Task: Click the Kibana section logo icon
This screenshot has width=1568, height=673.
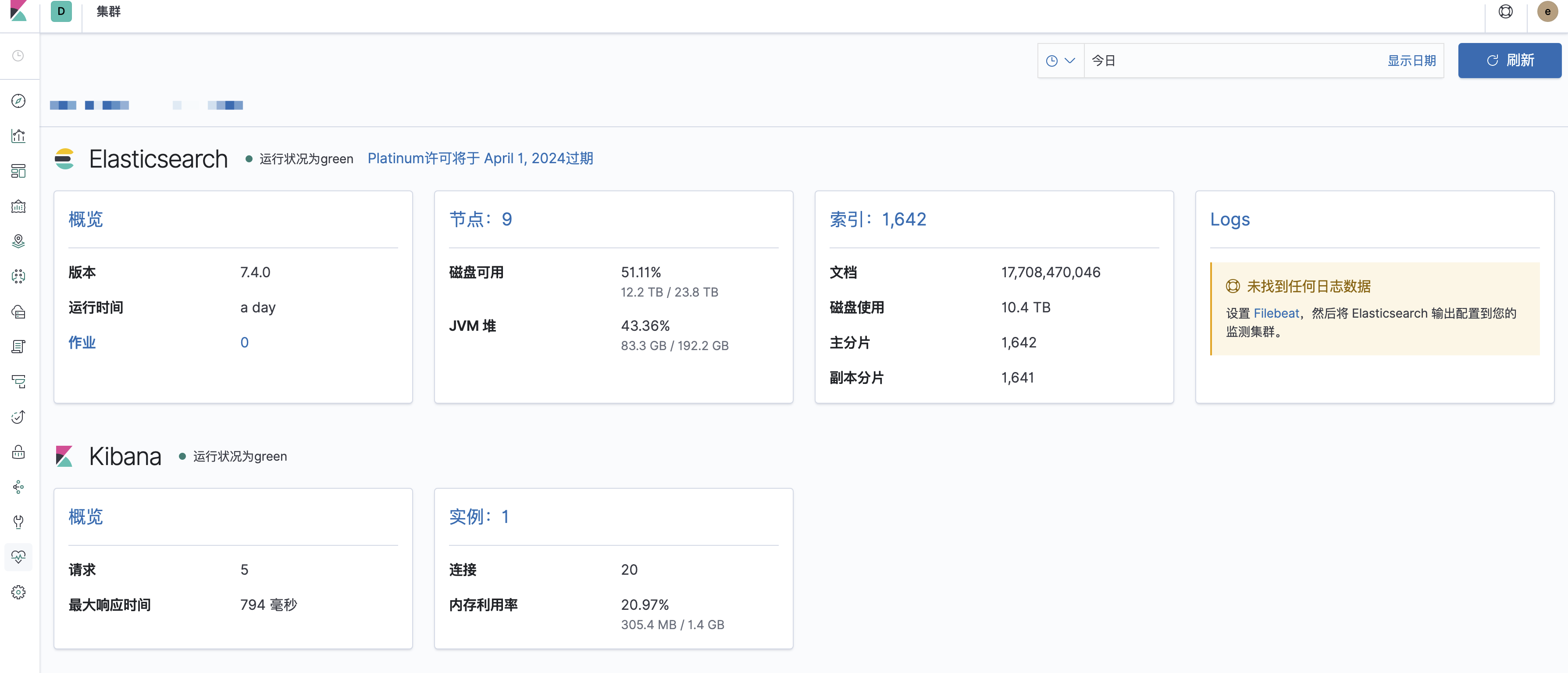Action: 64,456
